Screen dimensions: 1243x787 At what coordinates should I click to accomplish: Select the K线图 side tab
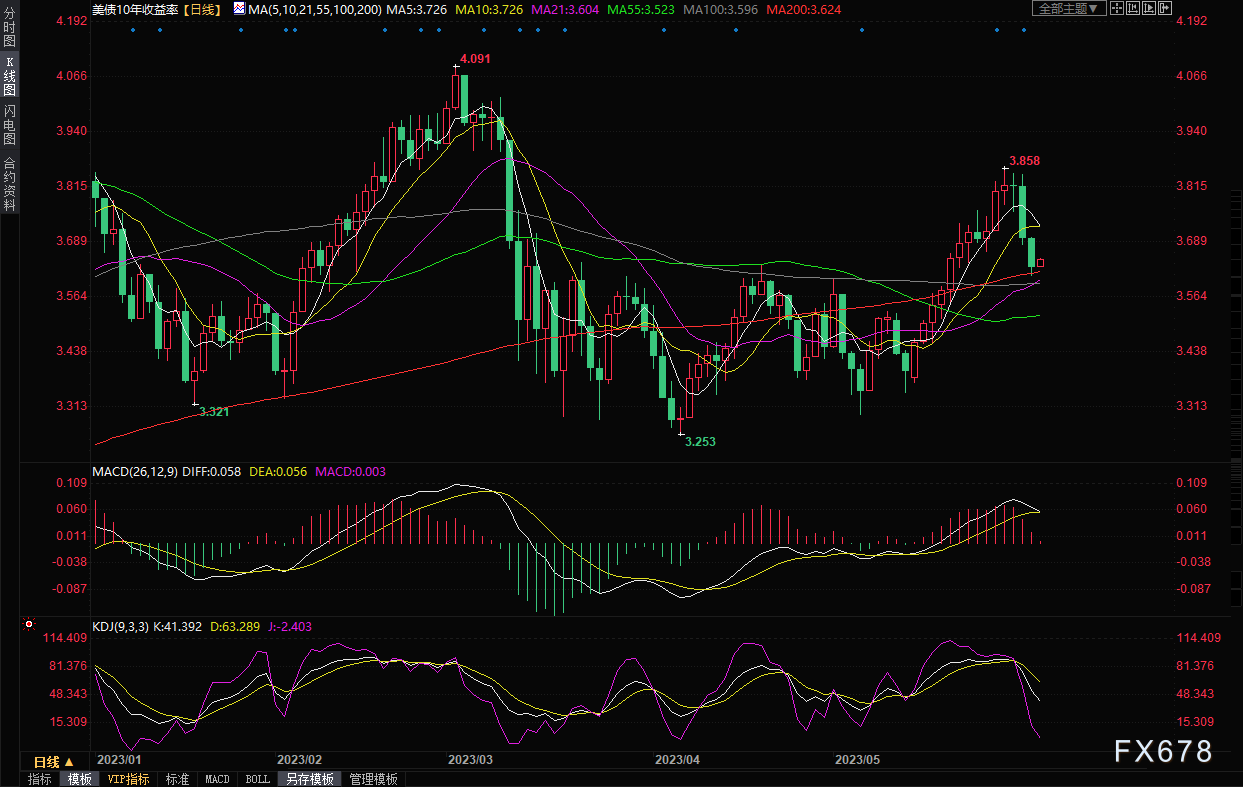[x=9, y=76]
